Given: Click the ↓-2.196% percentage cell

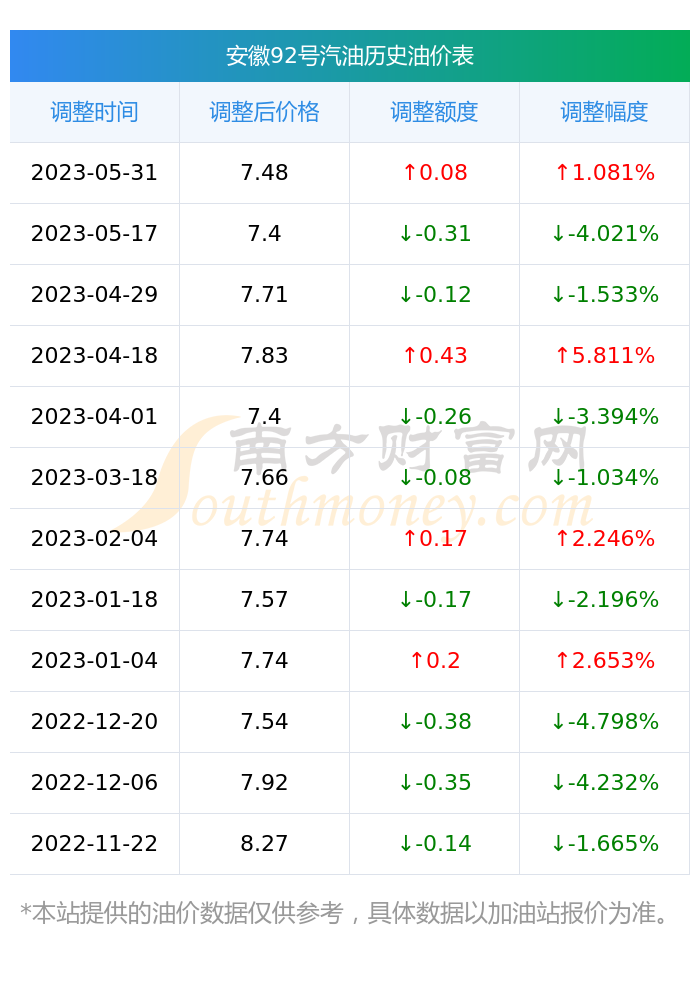Looking at the screenshot, I should pyautogui.click(x=604, y=600).
